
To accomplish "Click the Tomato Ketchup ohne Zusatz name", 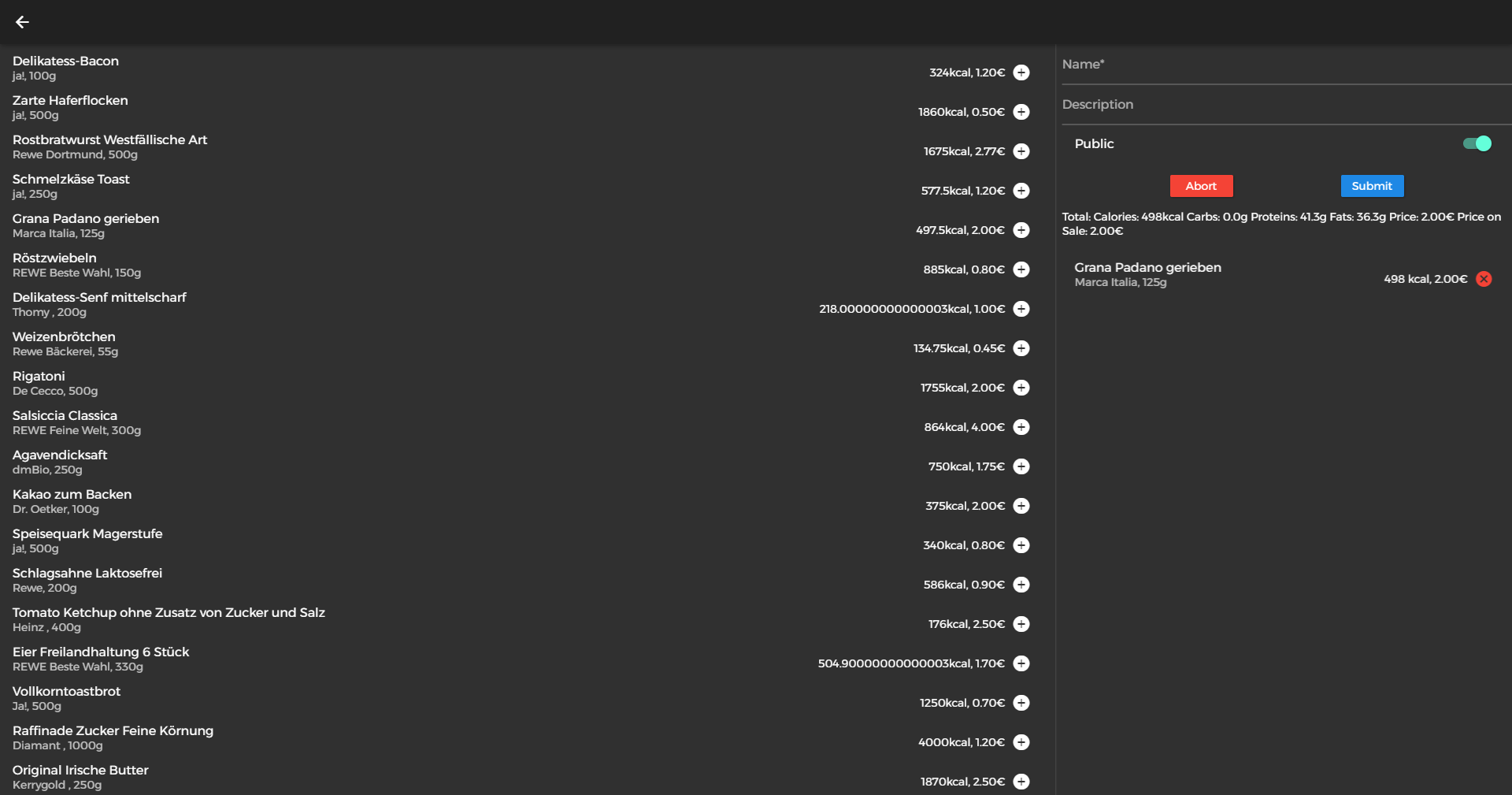I will tap(169, 612).
